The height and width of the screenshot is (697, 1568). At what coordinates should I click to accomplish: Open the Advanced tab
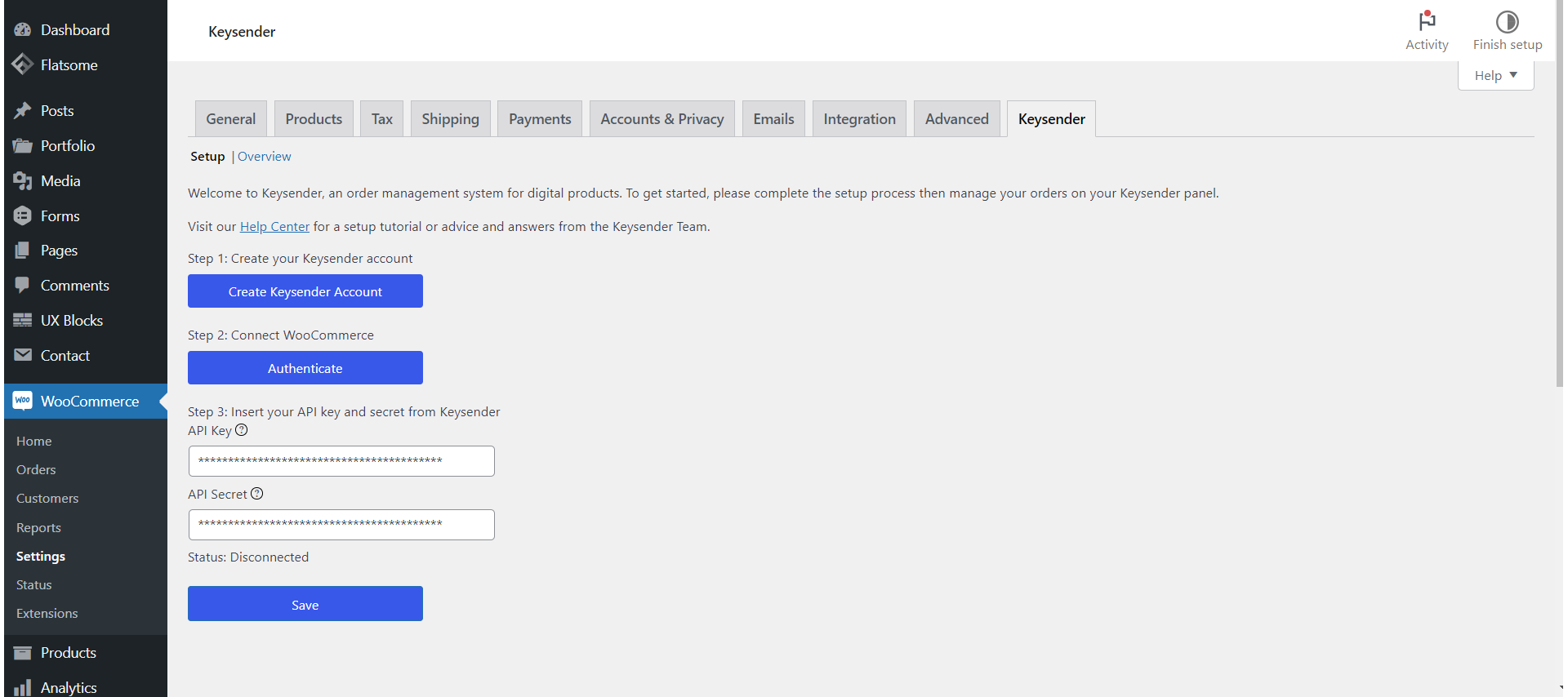click(x=957, y=118)
